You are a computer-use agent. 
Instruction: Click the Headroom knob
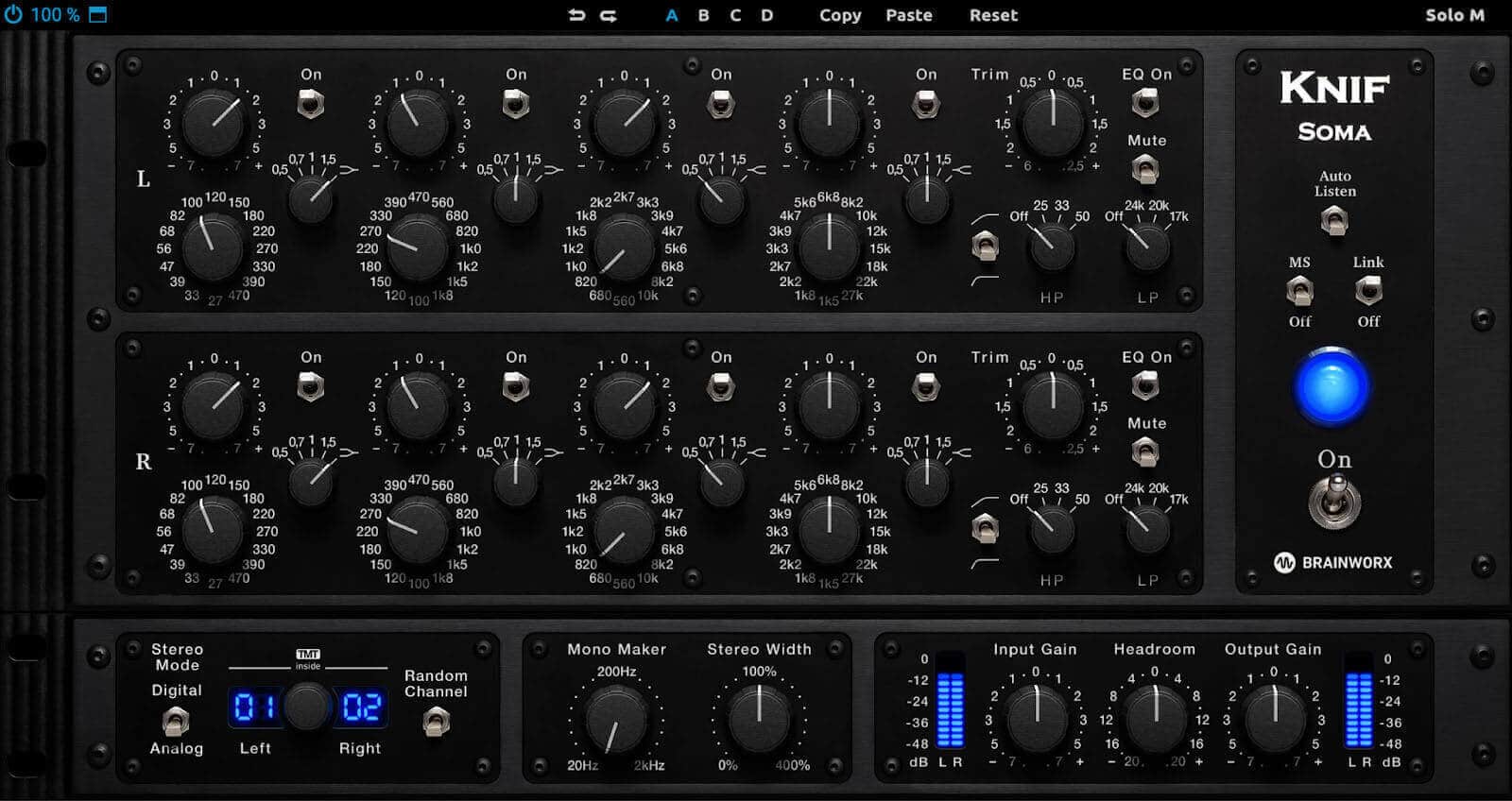(x=1155, y=718)
